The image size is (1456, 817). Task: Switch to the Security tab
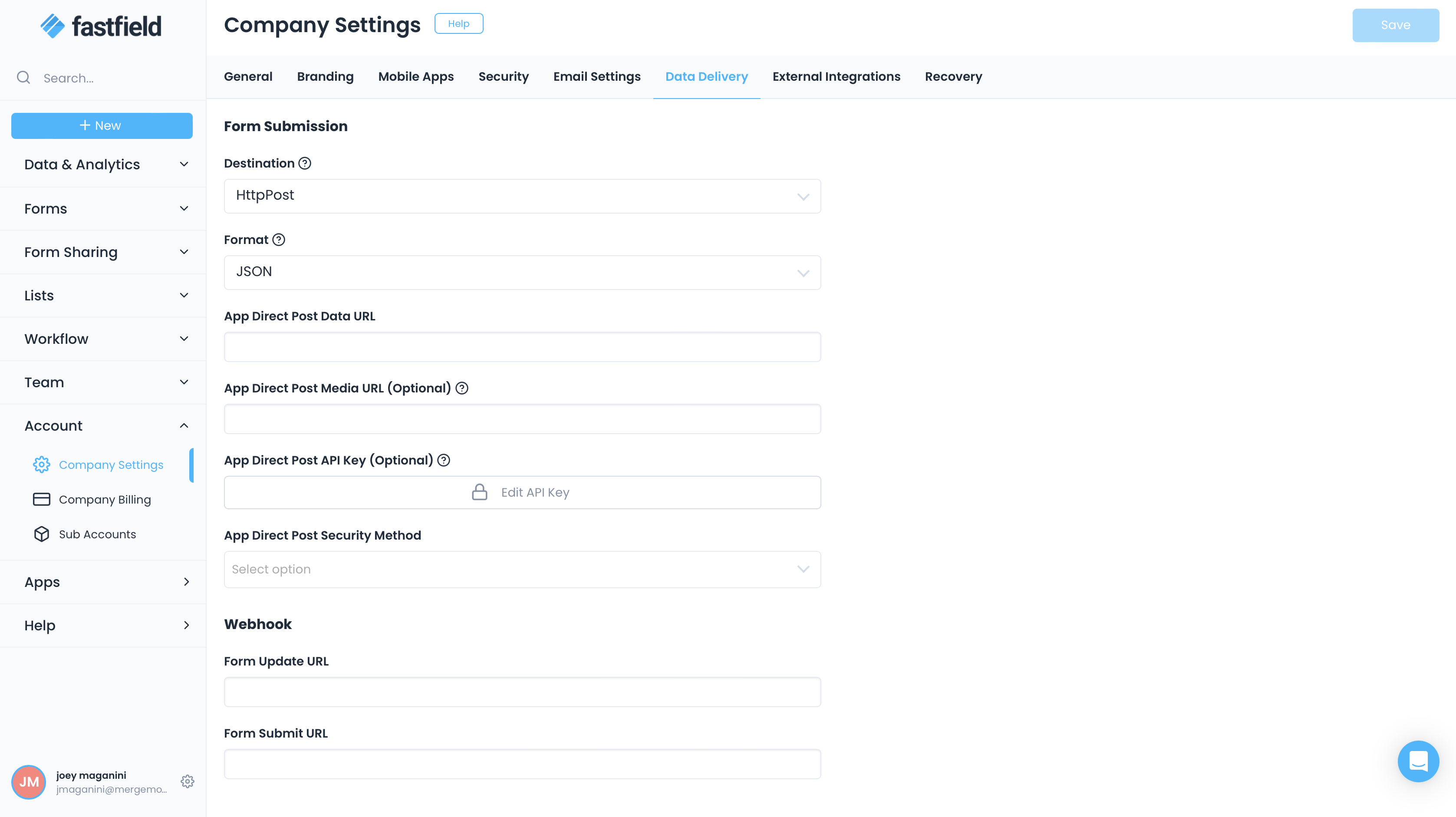coord(503,76)
